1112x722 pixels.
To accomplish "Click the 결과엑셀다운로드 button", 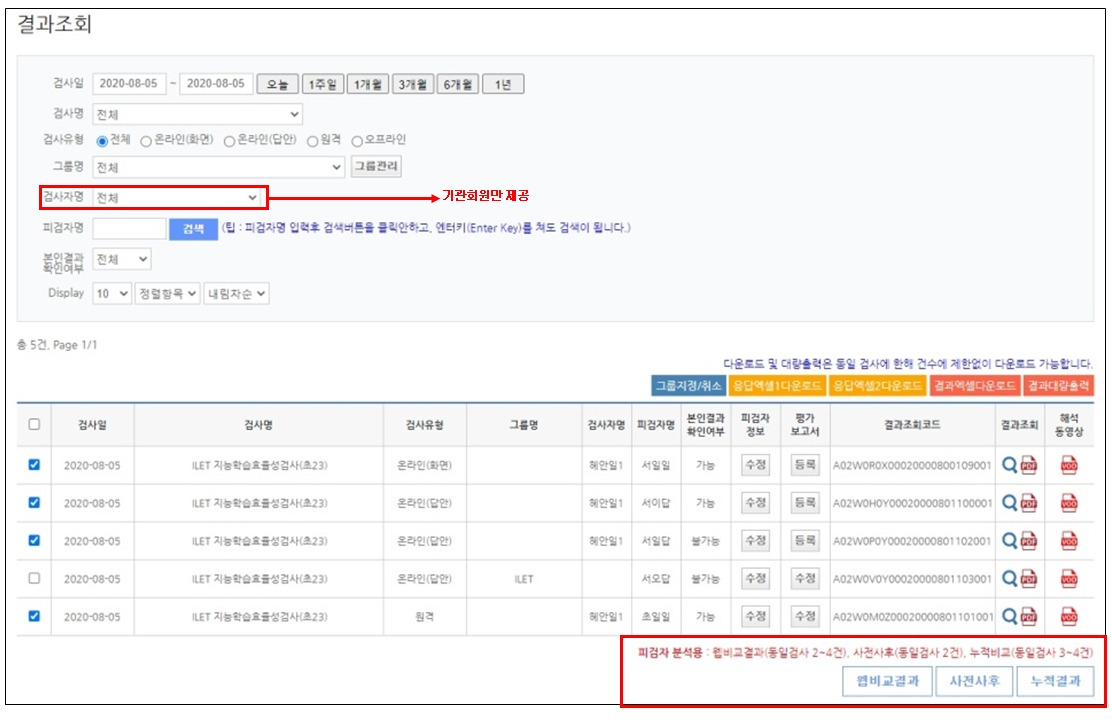I will click(x=974, y=385).
